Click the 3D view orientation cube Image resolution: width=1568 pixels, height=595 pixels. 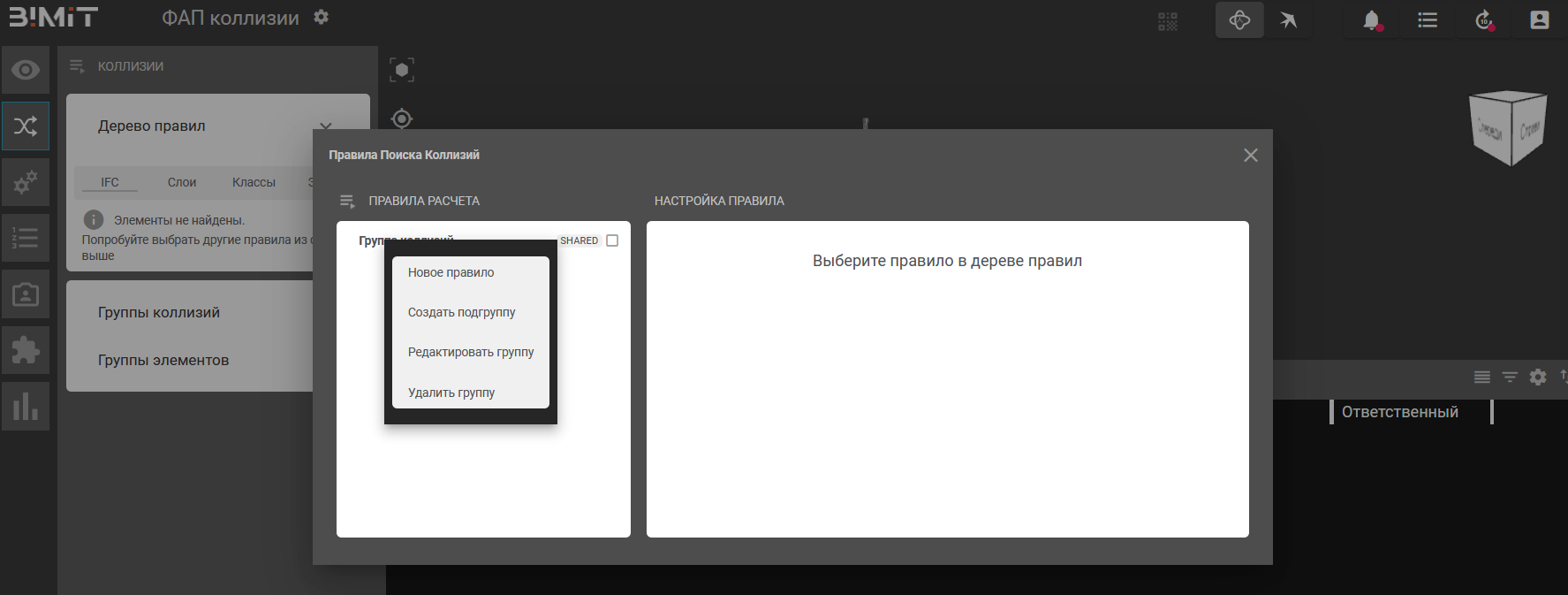(1507, 129)
